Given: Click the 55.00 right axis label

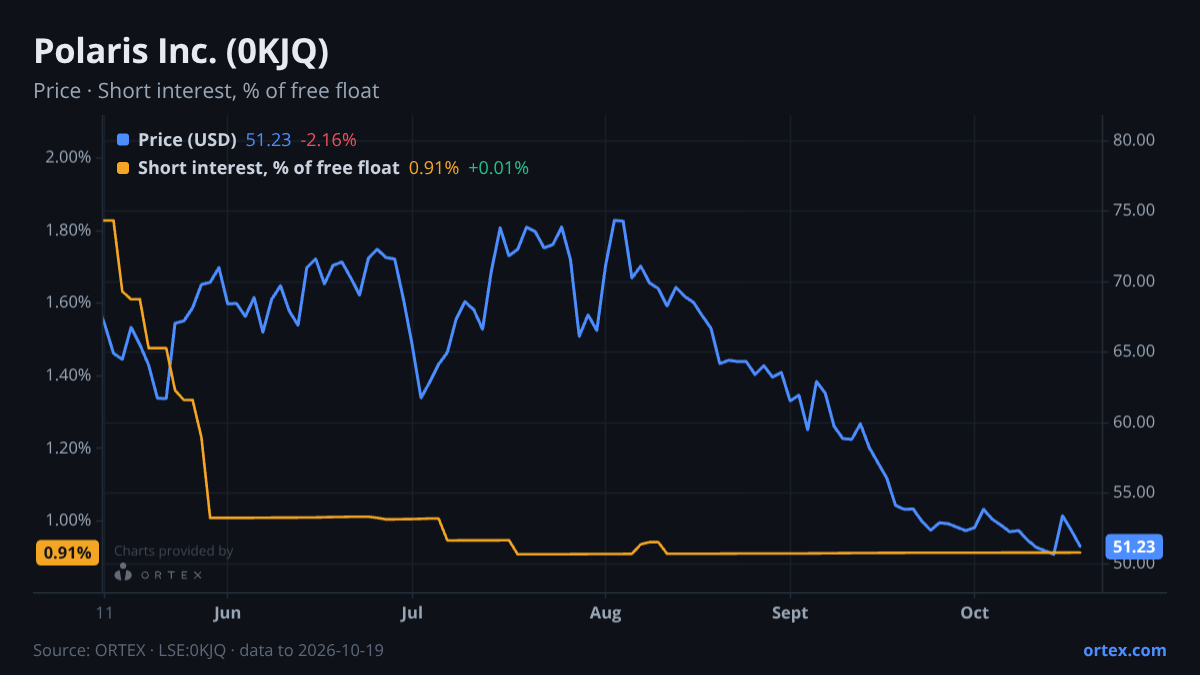Looking at the screenshot, I should 1134,492.
